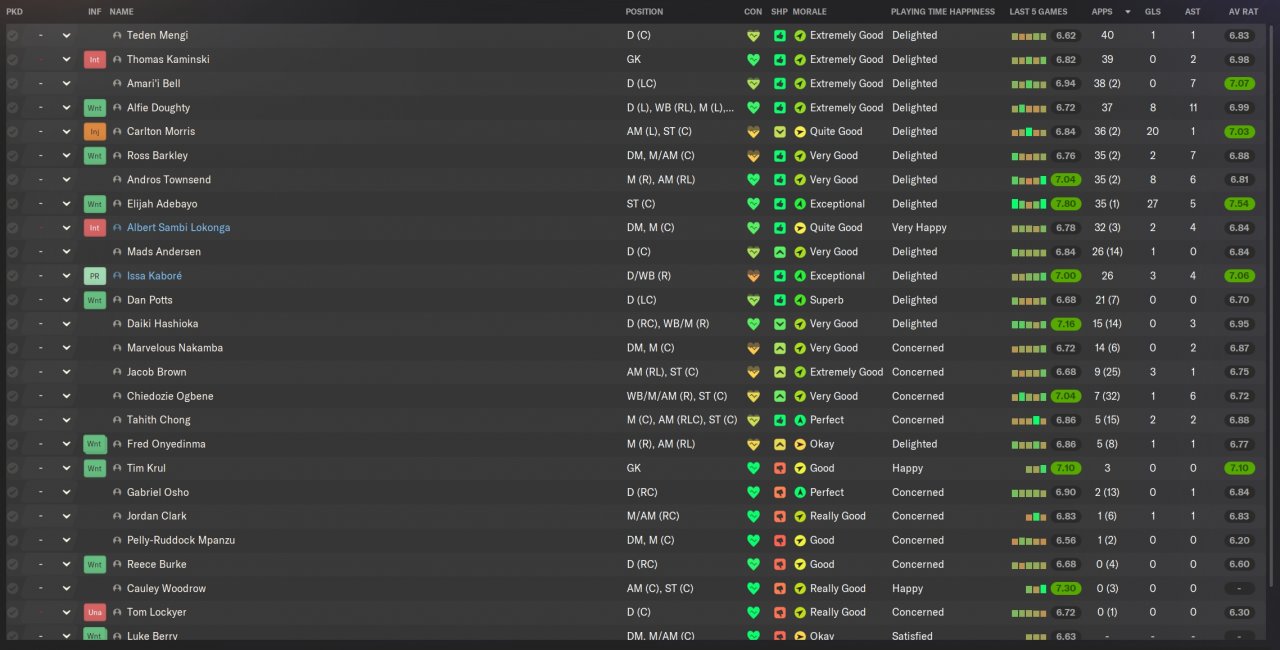Image resolution: width=1280 pixels, height=650 pixels.
Task: Open Marvelous Nakamba's player profile
Action: click(x=175, y=348)
